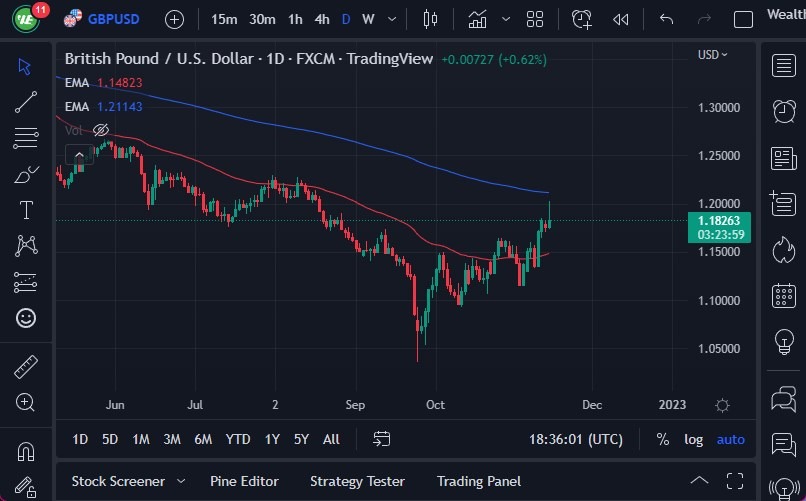Open the candlestick chart style picker

431,19
